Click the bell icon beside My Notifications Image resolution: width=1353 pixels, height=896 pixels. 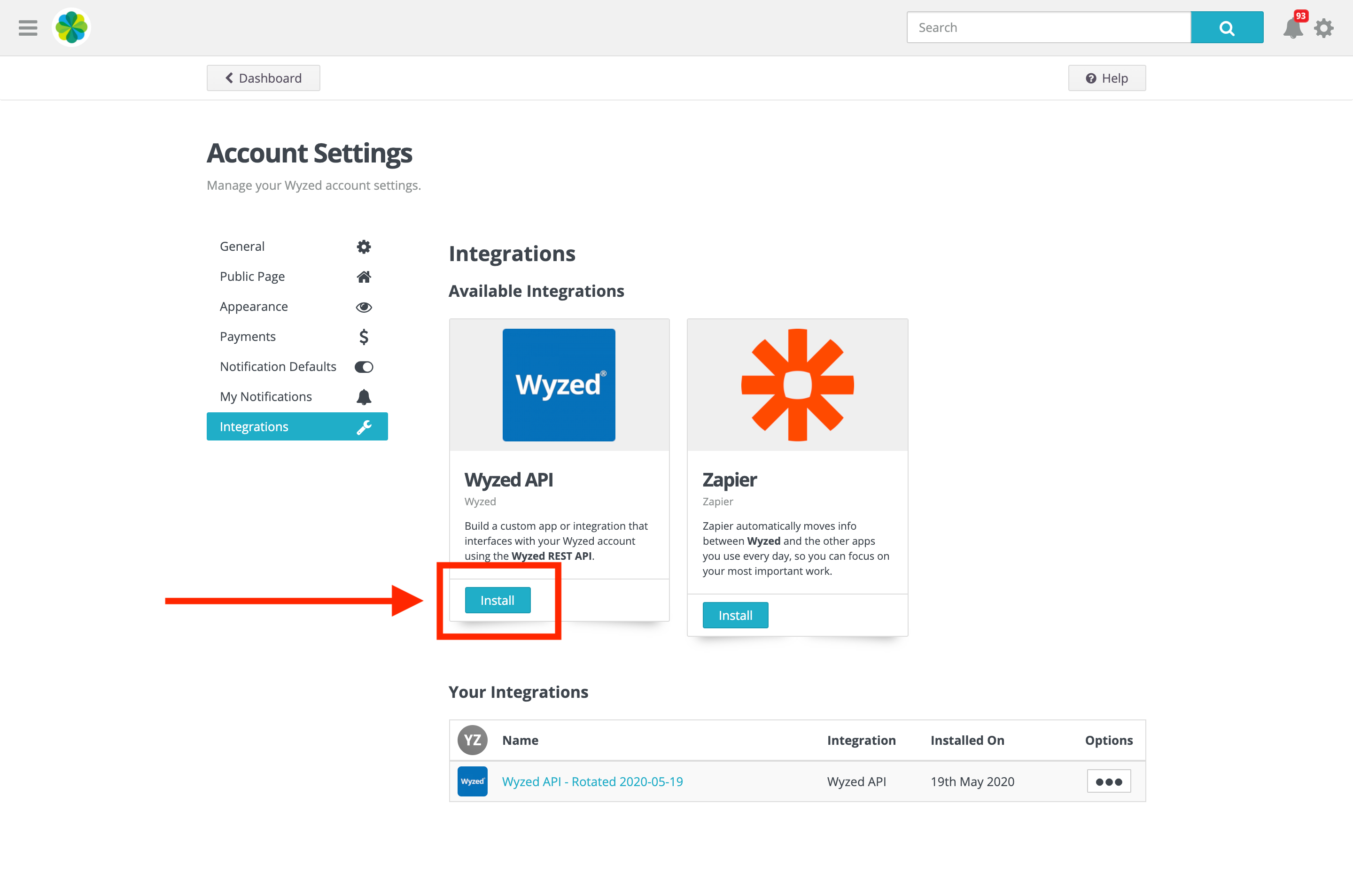click(x=364, y=396)
